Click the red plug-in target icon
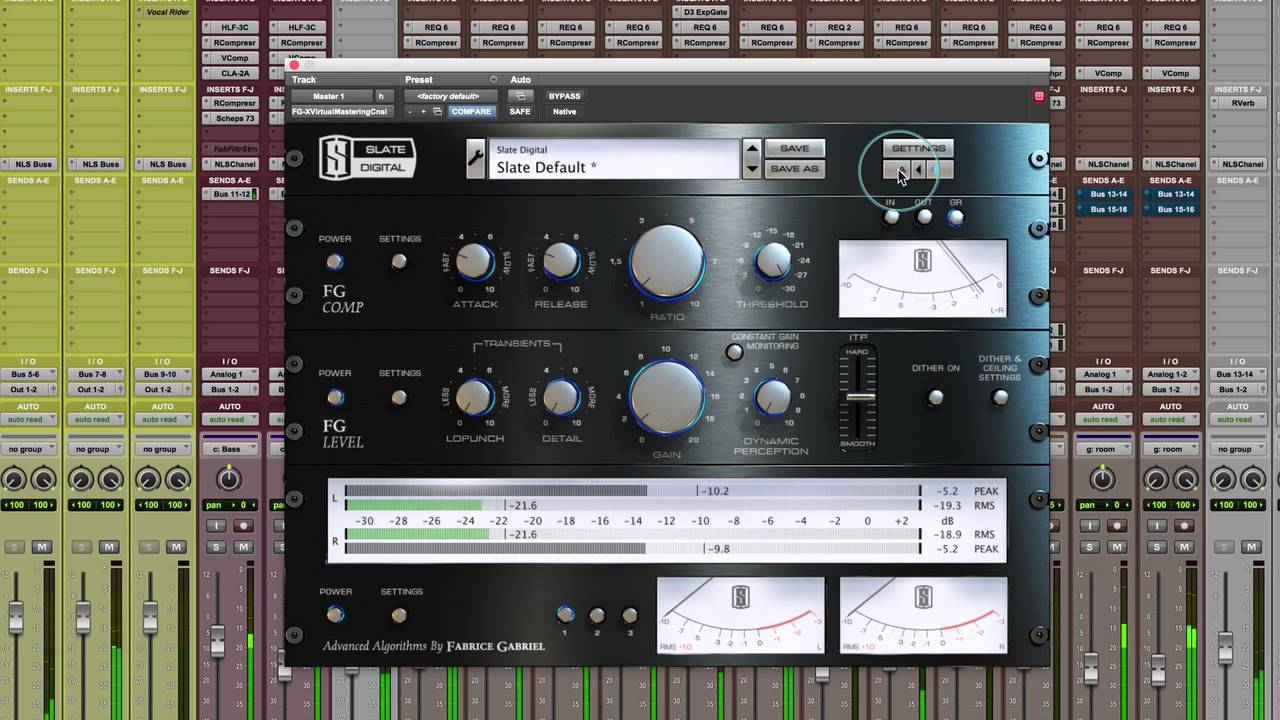 pyautogui.click(x=1039, y=96)
